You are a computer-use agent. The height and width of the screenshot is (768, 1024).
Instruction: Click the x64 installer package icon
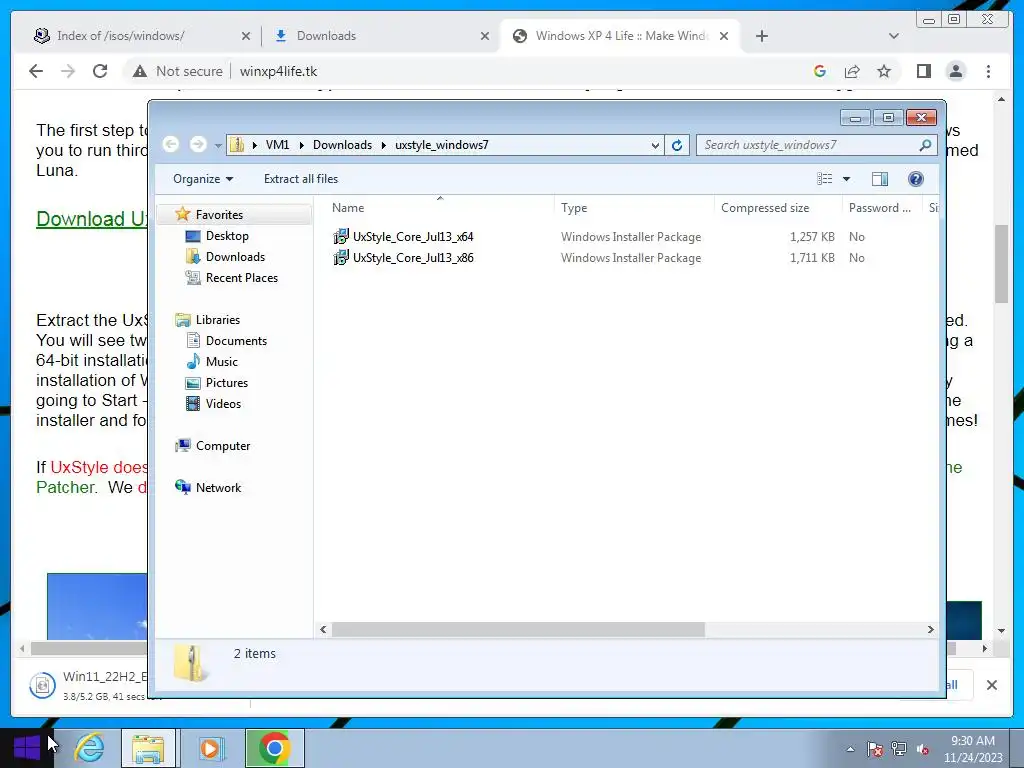click(340, 236)
